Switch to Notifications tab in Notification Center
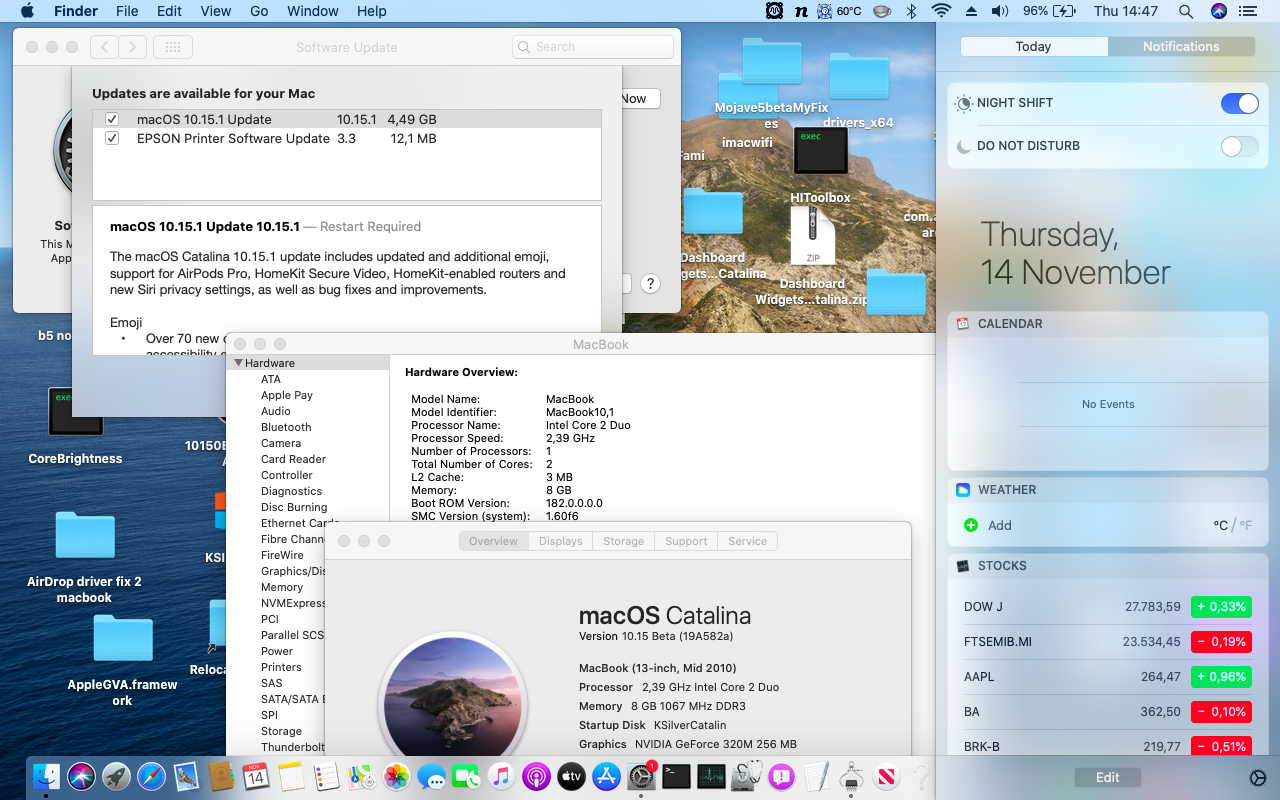Viewport: 1280px width, 800px height. [1181, 46]
